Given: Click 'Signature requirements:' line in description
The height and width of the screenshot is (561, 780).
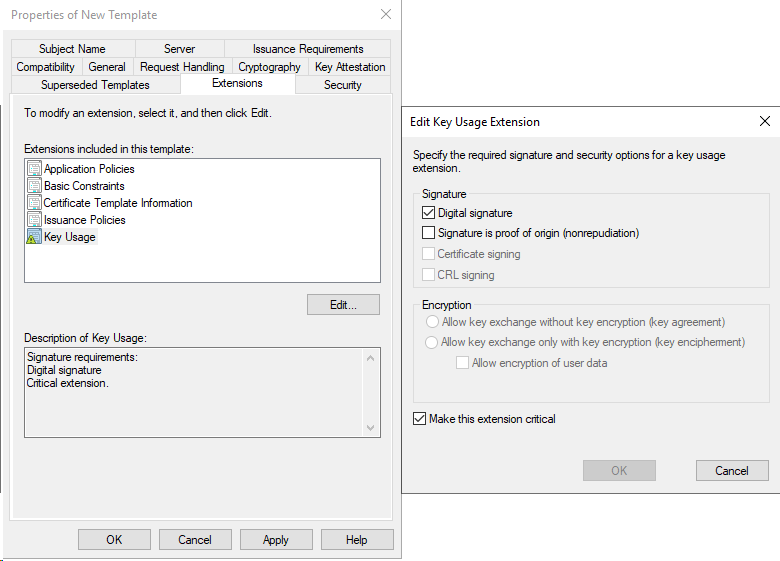Looking at the screenshot, I should tap(83, 357).
